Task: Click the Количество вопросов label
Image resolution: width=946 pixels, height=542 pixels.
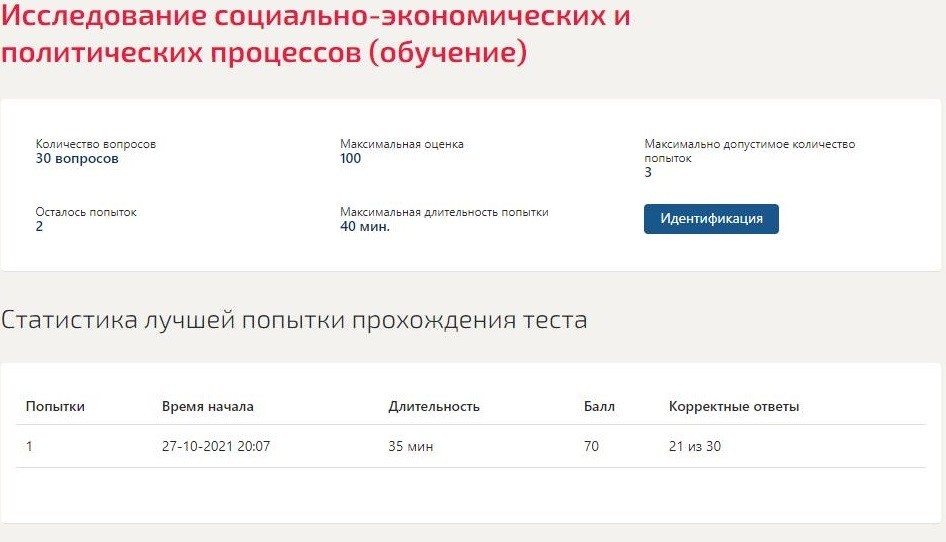Action: click(x=95, y=144)
